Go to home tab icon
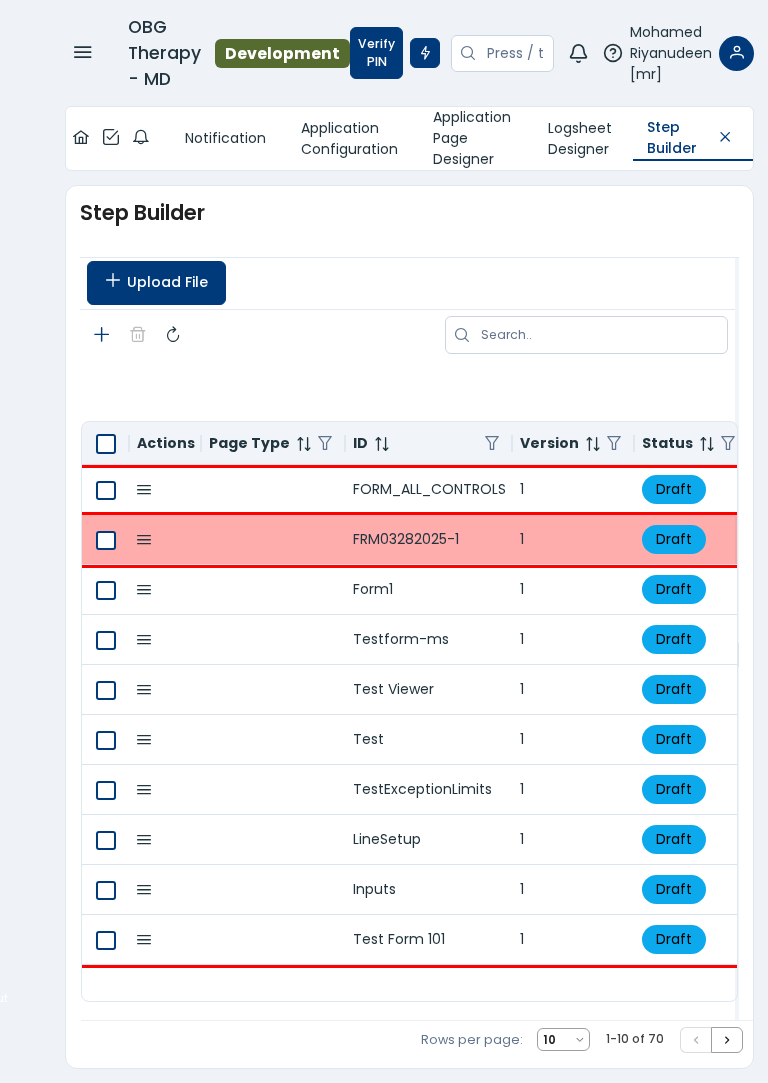The width and height of the screenshot is (768, 1083). pos(81,137)
